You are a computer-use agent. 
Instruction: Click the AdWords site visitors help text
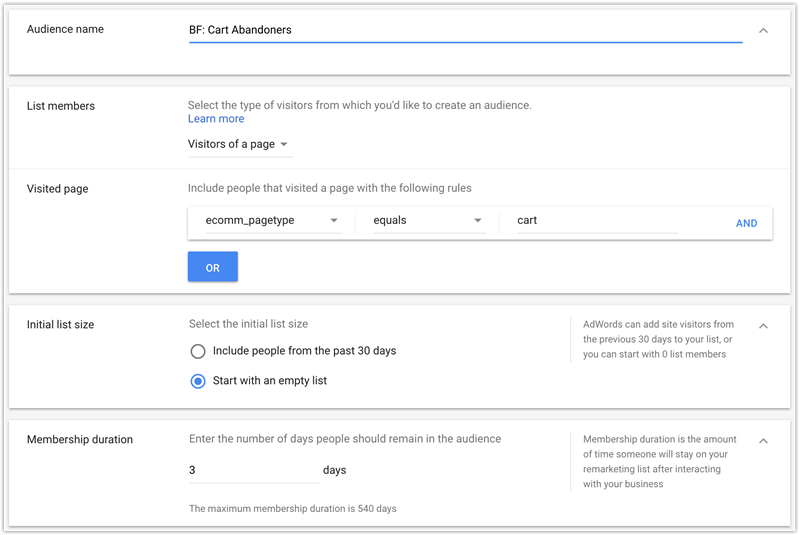(659, 339)
